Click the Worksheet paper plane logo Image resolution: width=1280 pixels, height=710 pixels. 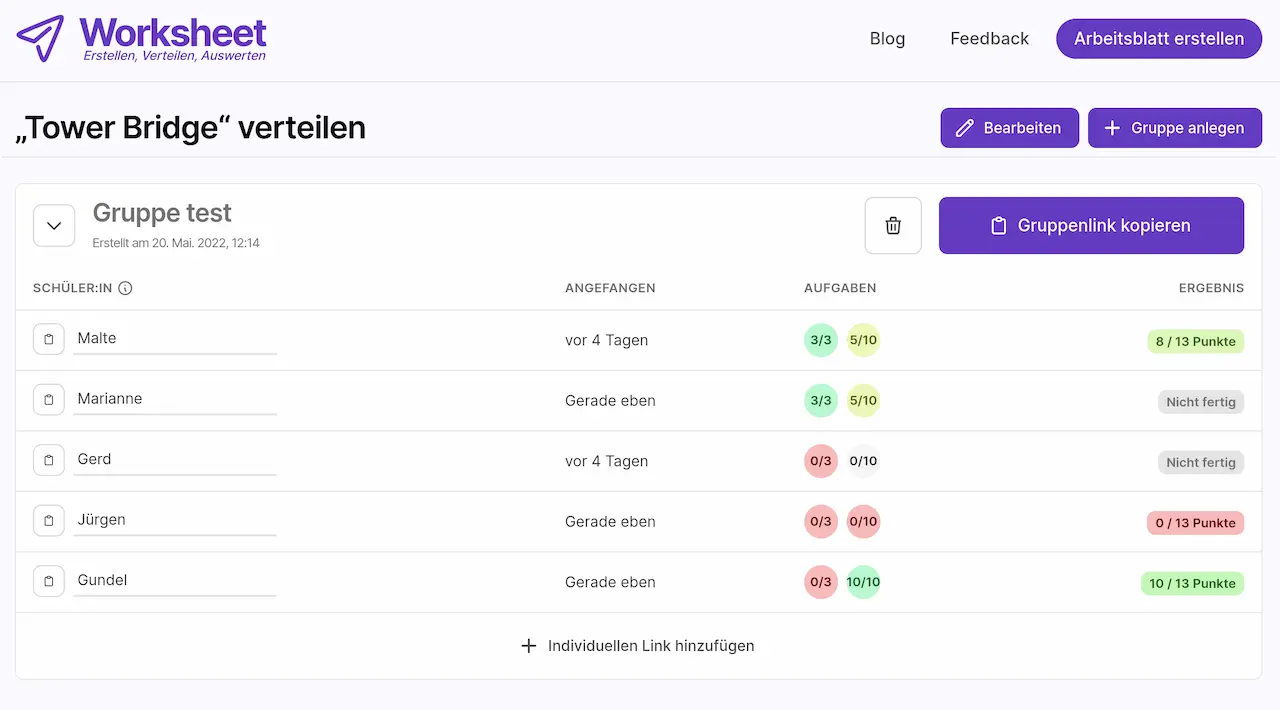pyautogui.click(x=40, y=38)
